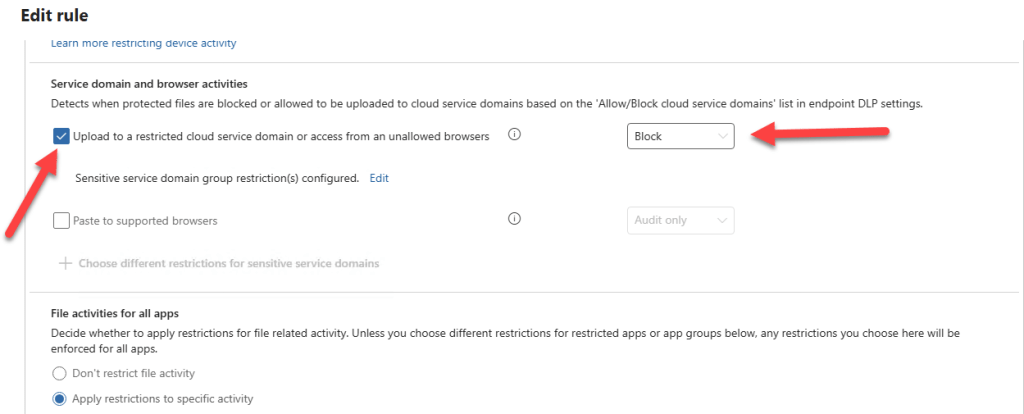Uncheck Upload to restricted cloud service domain checkbox

(x=61, y=136)
